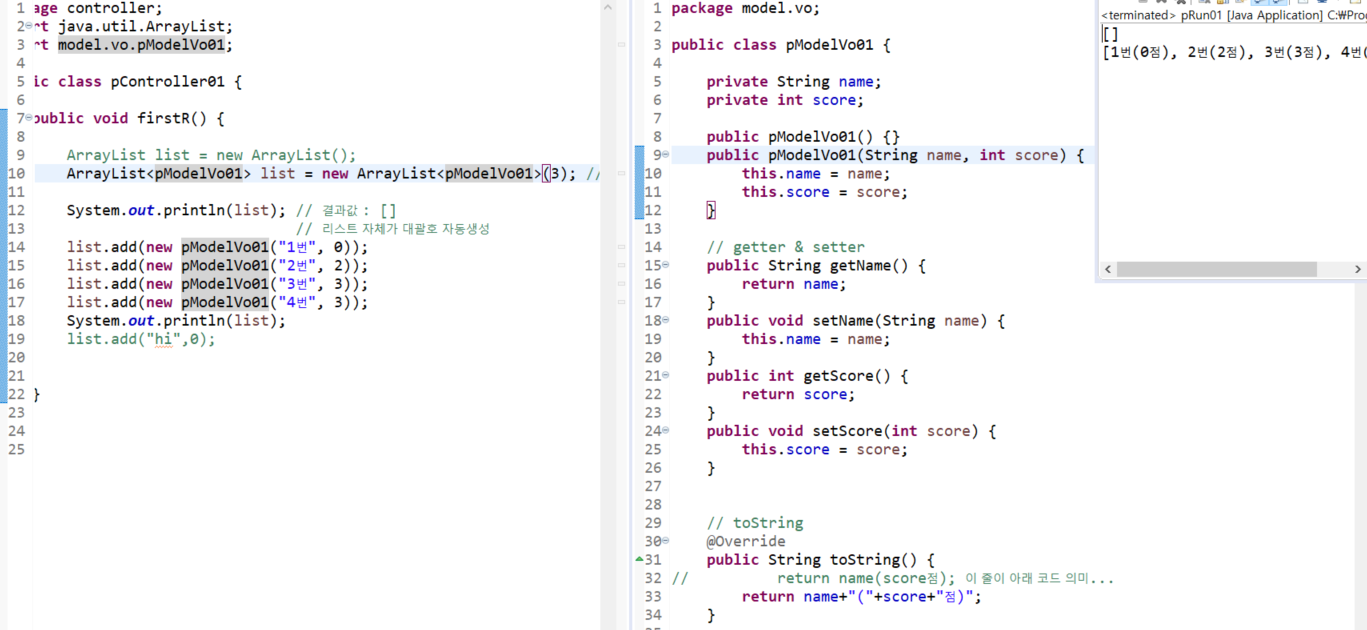The width and height of the screenshot is (1367, 630).
Task: Click the '결과값 : []' comment on line 12
Action: 346,210
